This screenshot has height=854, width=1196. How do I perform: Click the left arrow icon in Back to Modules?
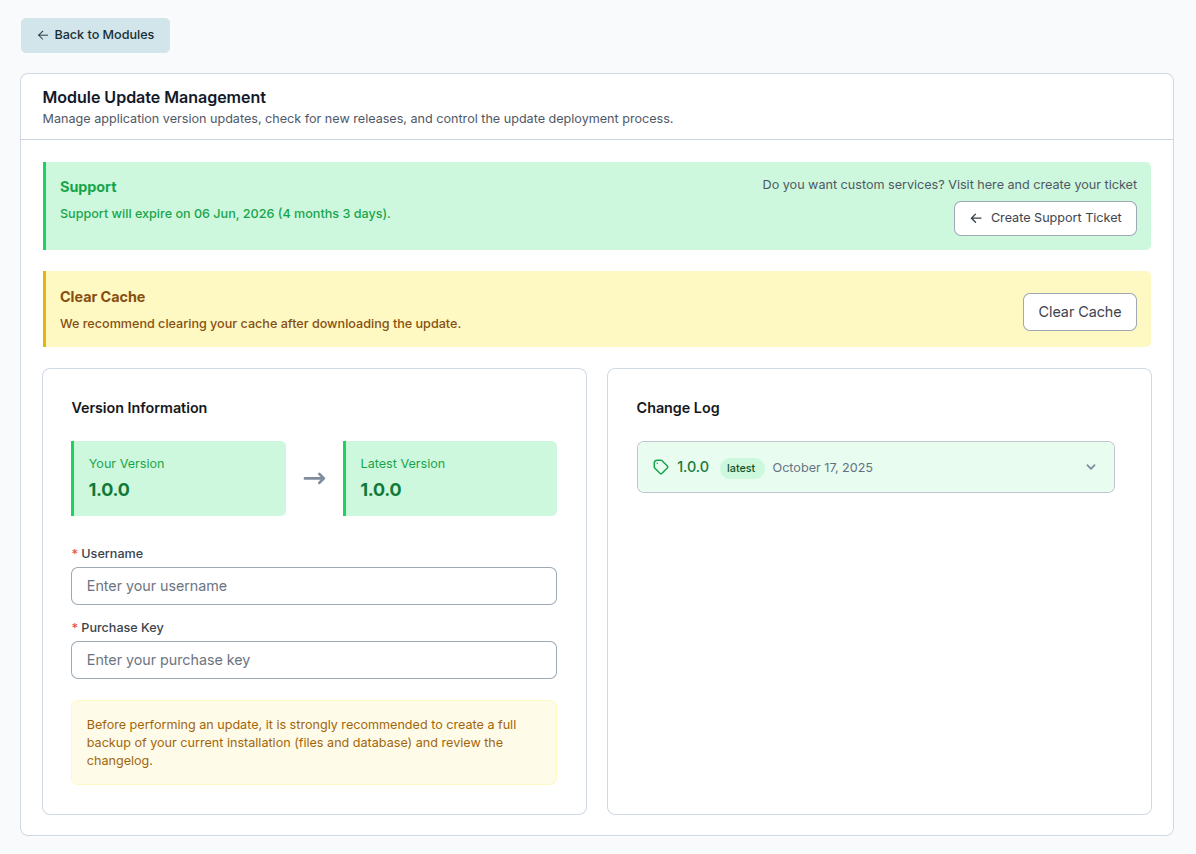click(42, 35)
